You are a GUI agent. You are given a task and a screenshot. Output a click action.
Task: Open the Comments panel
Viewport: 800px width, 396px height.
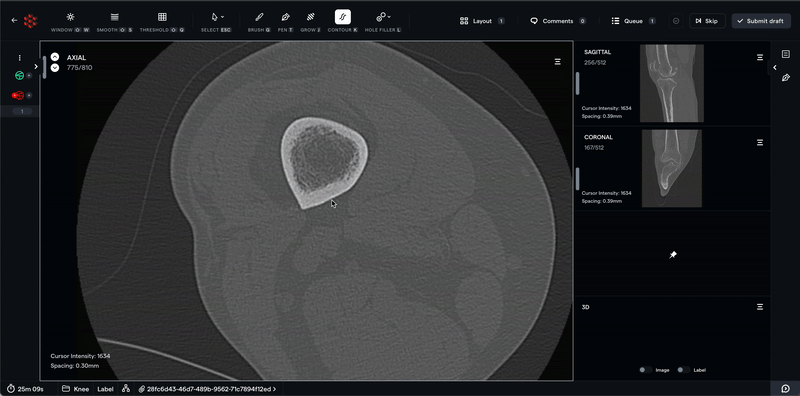(558, 21)
